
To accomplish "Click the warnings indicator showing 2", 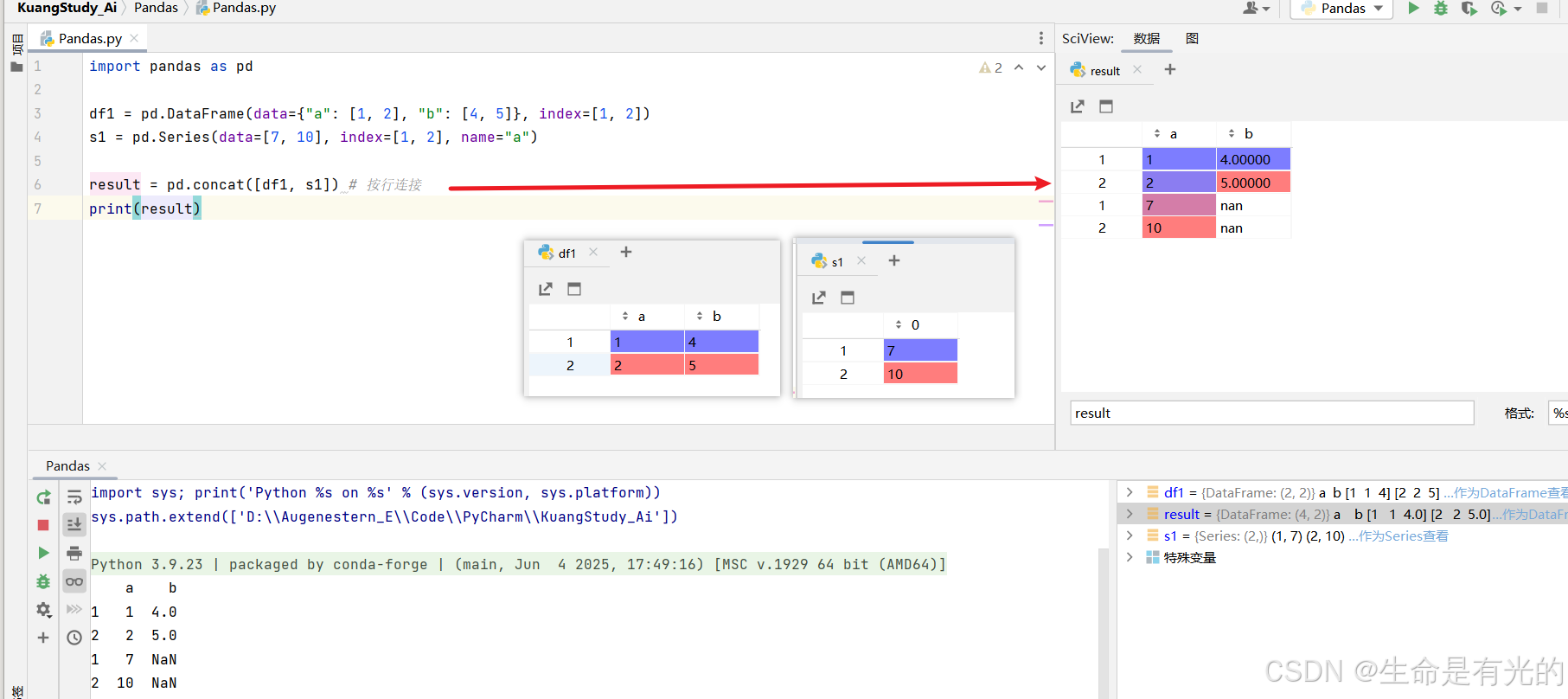I will point(990,67).
